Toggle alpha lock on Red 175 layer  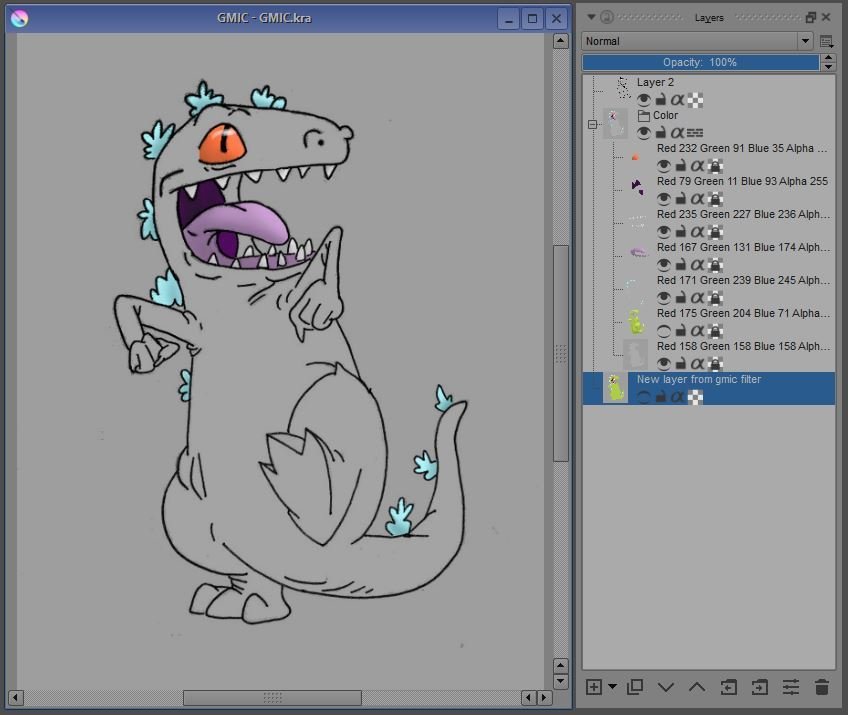tap(716, 330)
